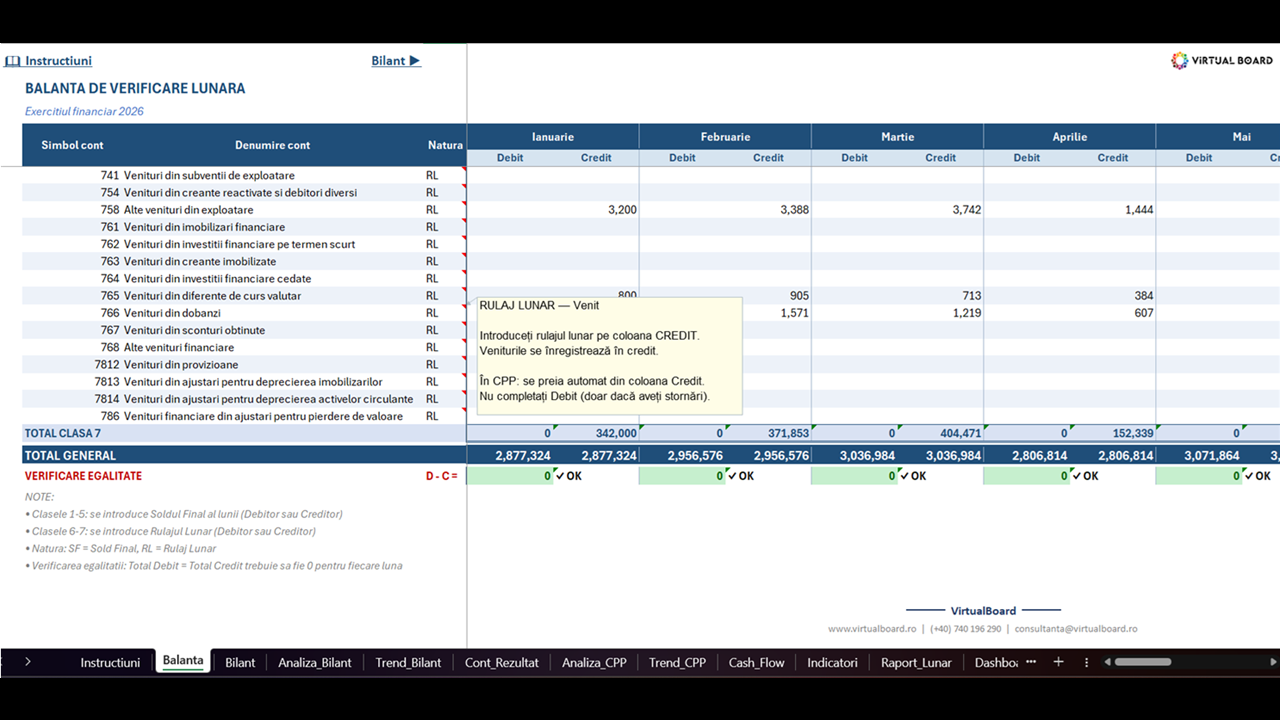The width and height of the screenshot is (1280, 720).
Task: Click the horizontal scrollbar right arrow
Action: coord(1273,662)
